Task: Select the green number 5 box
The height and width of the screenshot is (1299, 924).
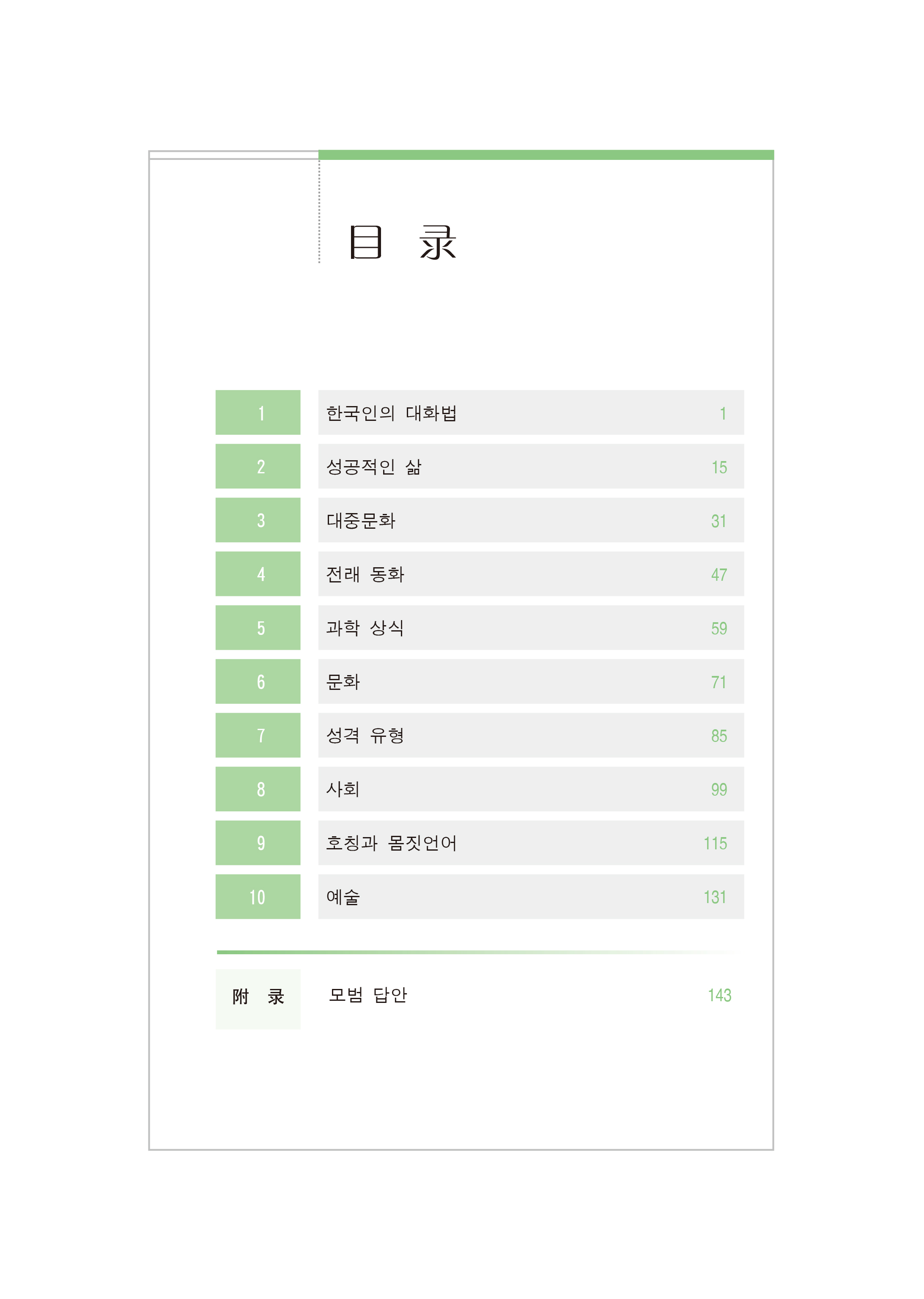Action: (x=258, y=628)
